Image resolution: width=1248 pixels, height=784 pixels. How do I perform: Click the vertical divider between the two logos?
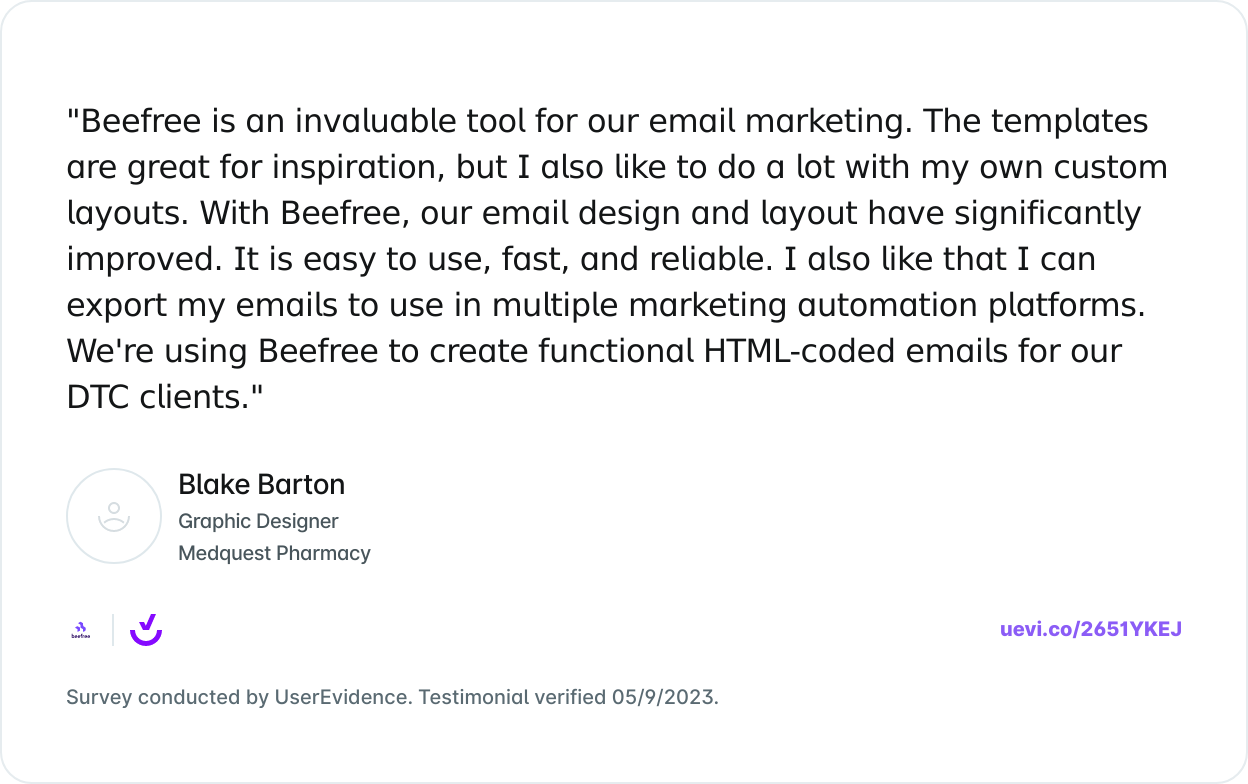(113, 630)
